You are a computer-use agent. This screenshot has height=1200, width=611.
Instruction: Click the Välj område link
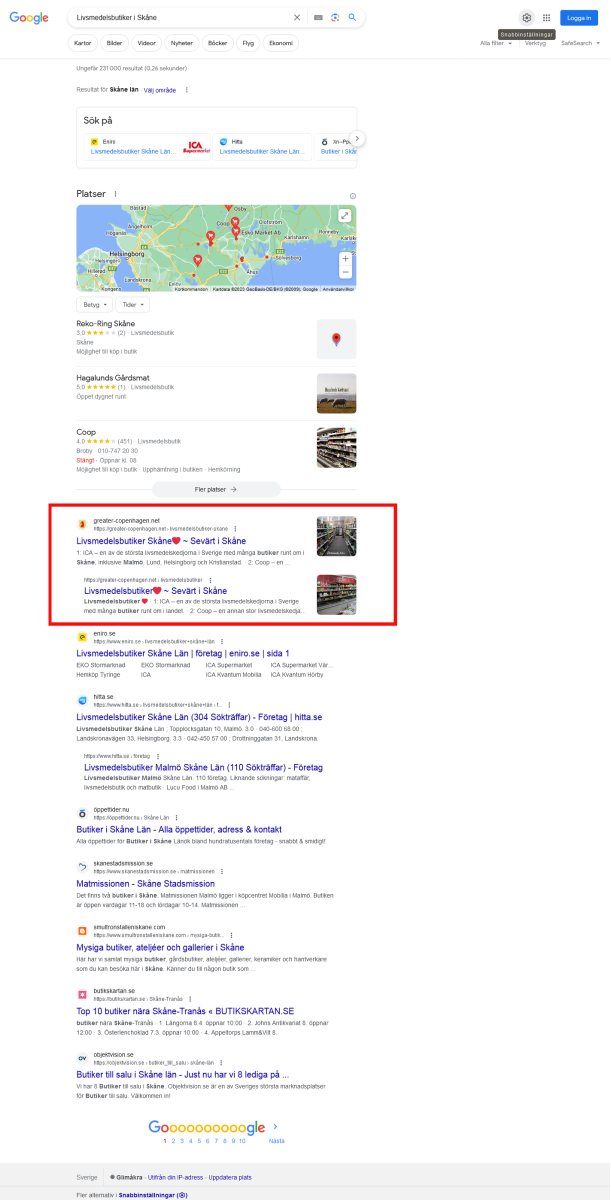coord(160,89)
